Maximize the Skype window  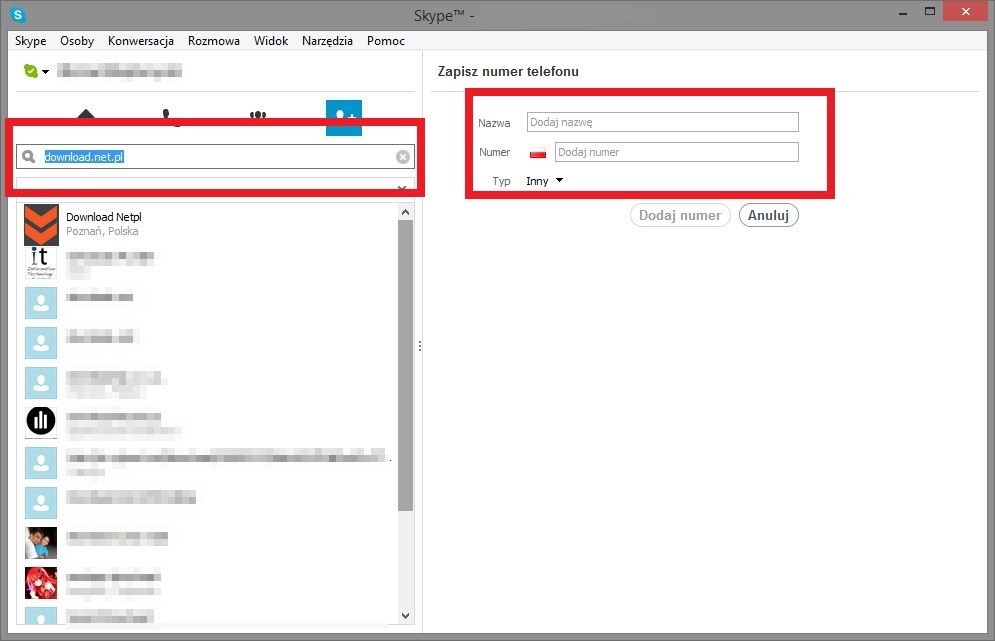(930, 11)
